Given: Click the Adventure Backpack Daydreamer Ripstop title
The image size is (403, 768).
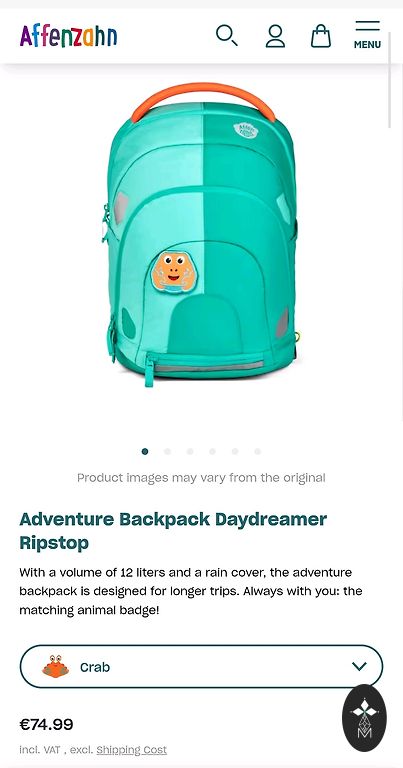Looking at the screenshot, I should coord(173,530).
